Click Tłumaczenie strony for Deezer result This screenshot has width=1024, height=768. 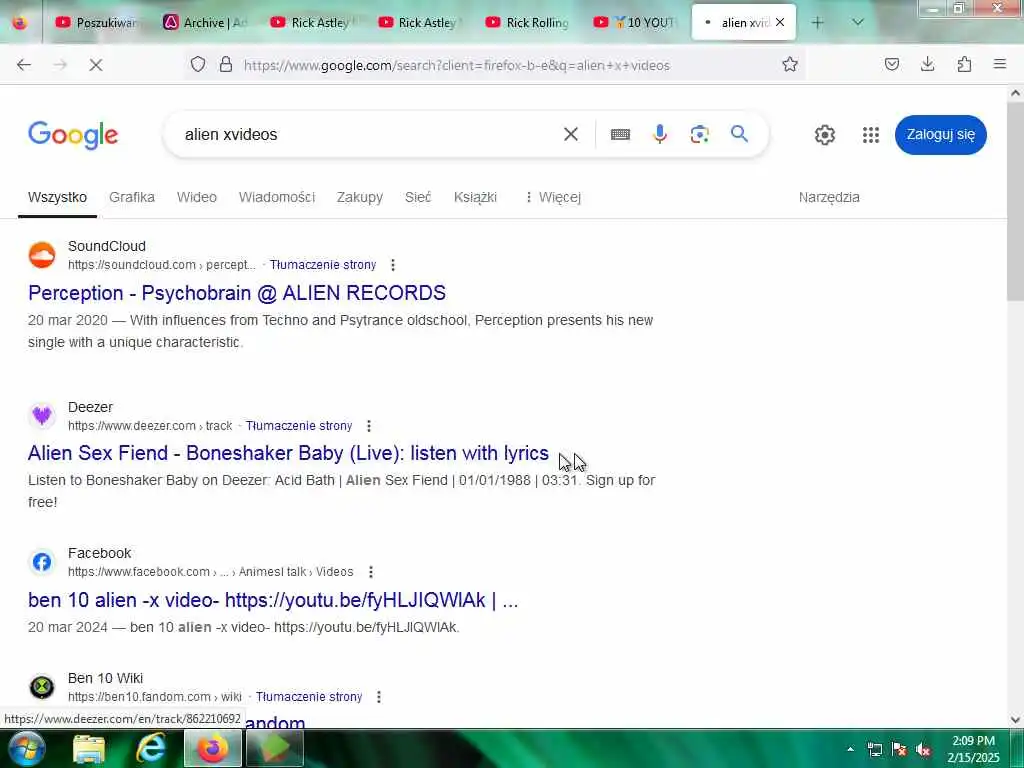pos(299,426)
